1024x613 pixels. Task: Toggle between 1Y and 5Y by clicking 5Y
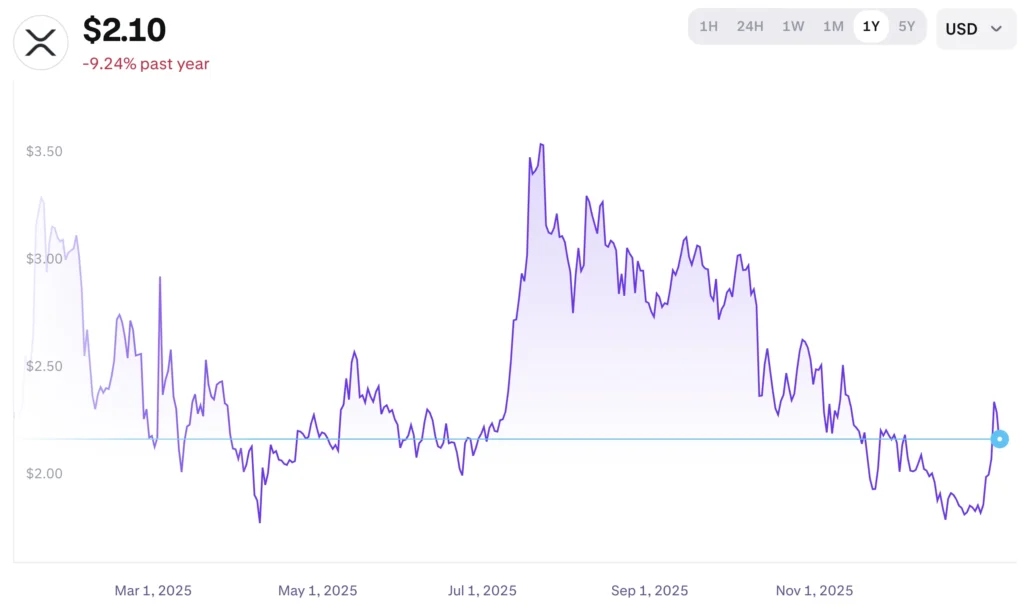point(907,27)
